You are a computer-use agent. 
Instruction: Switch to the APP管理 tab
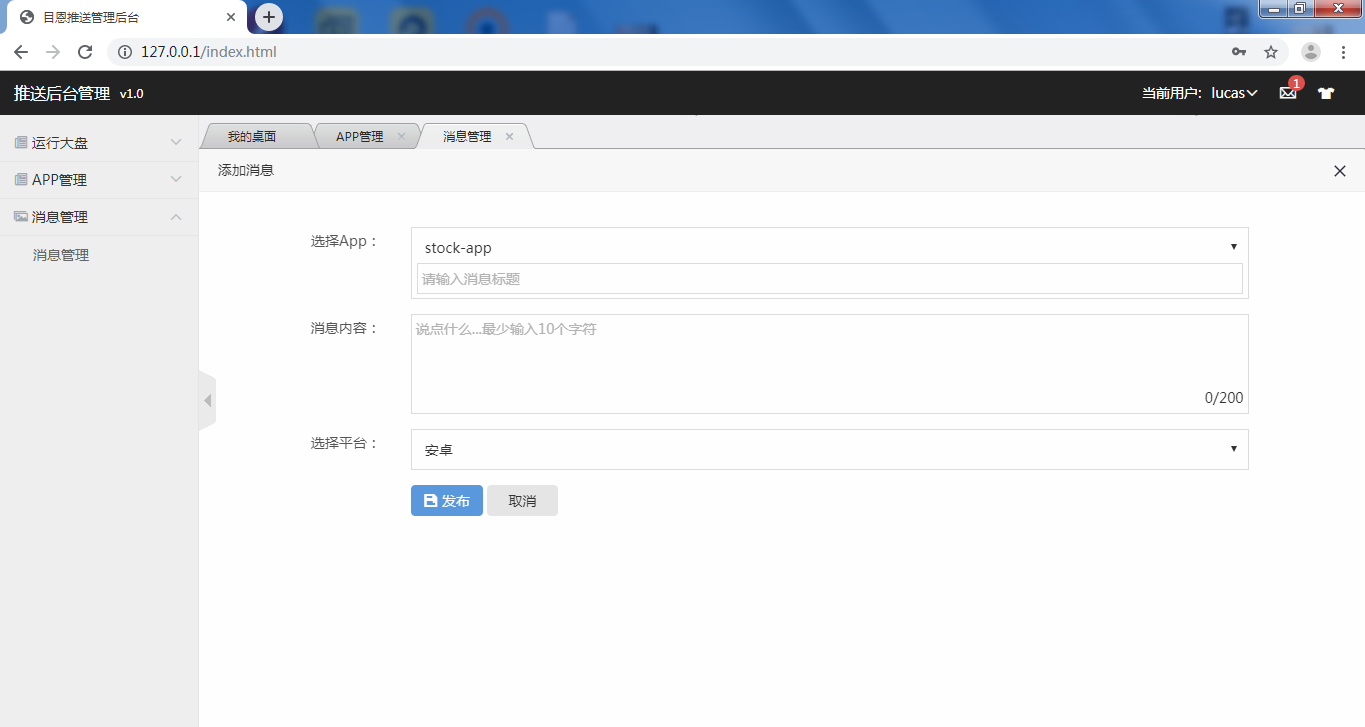point(360,137)
